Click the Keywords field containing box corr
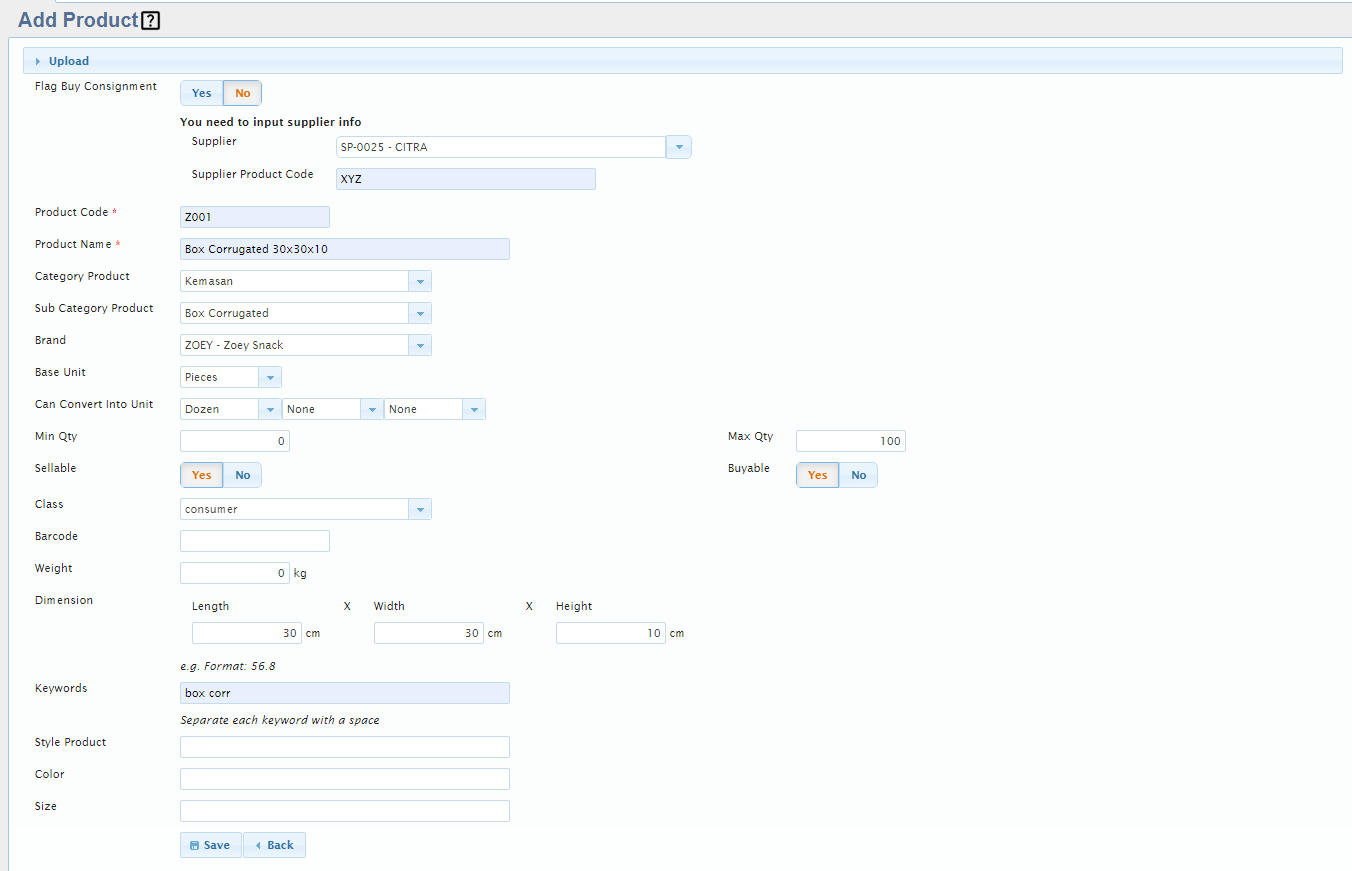 point(345,693)
